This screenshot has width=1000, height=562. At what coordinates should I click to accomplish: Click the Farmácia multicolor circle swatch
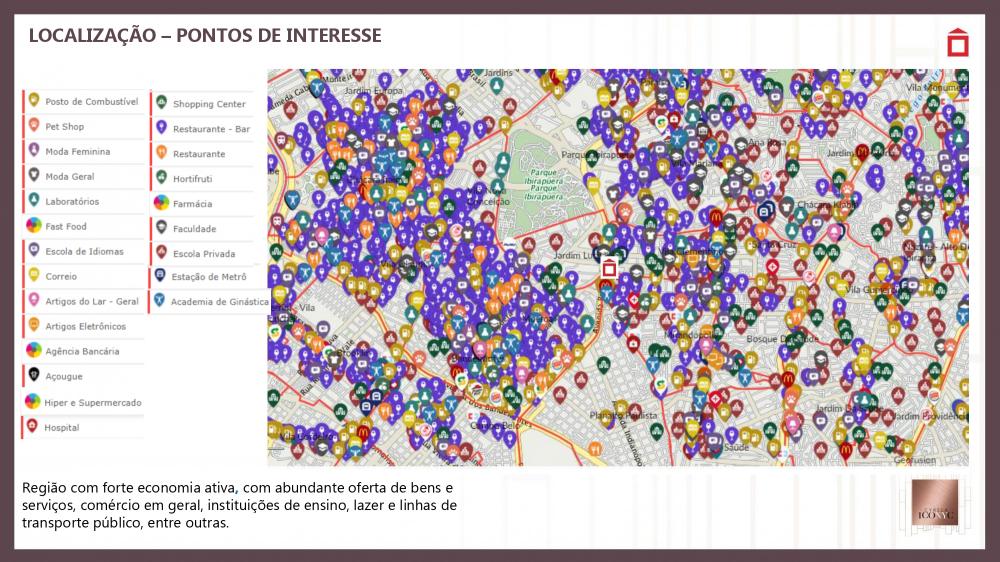tap(160, 203)
